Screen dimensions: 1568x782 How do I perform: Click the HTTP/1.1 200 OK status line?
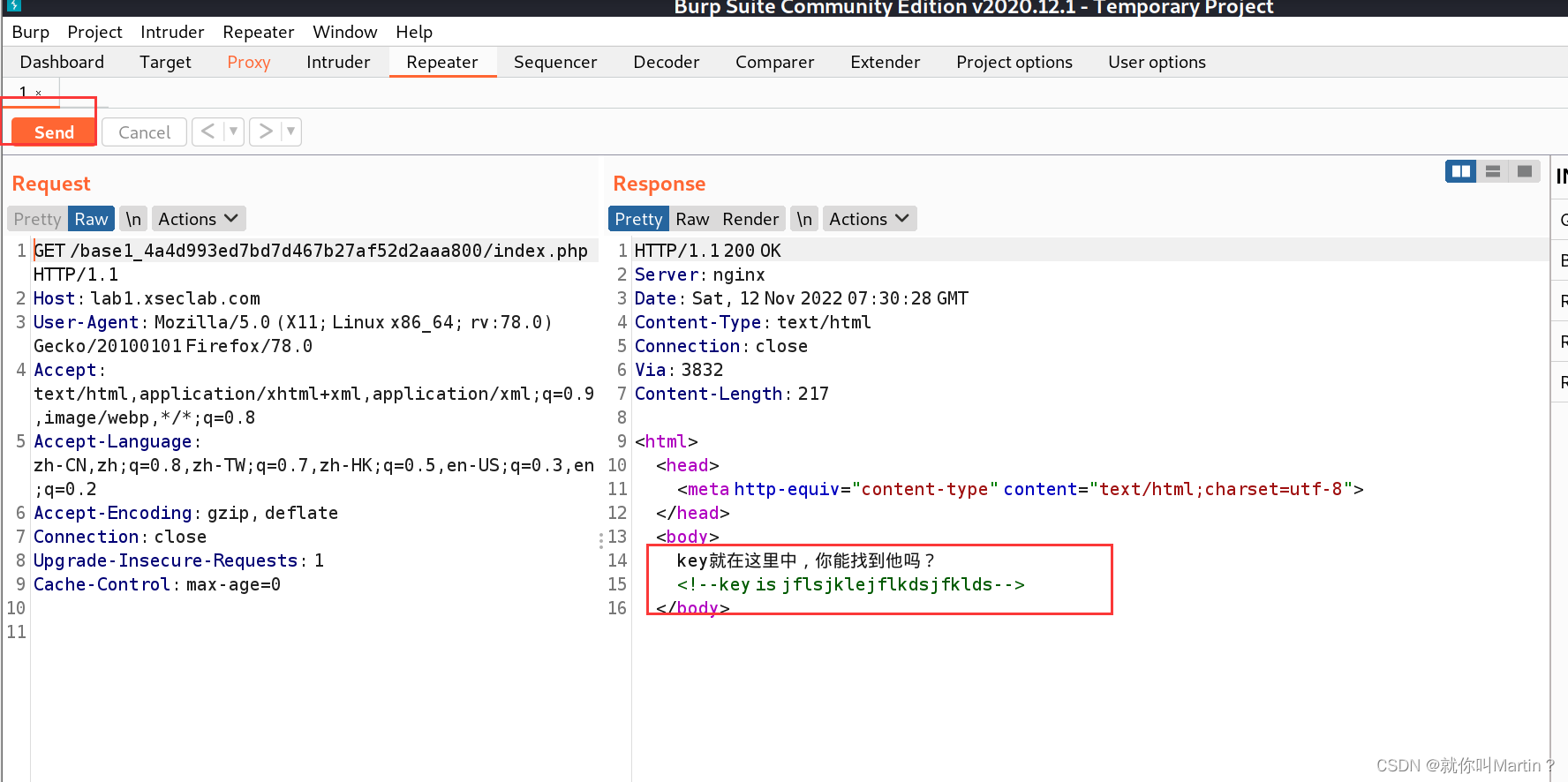[x=708, y=251]
